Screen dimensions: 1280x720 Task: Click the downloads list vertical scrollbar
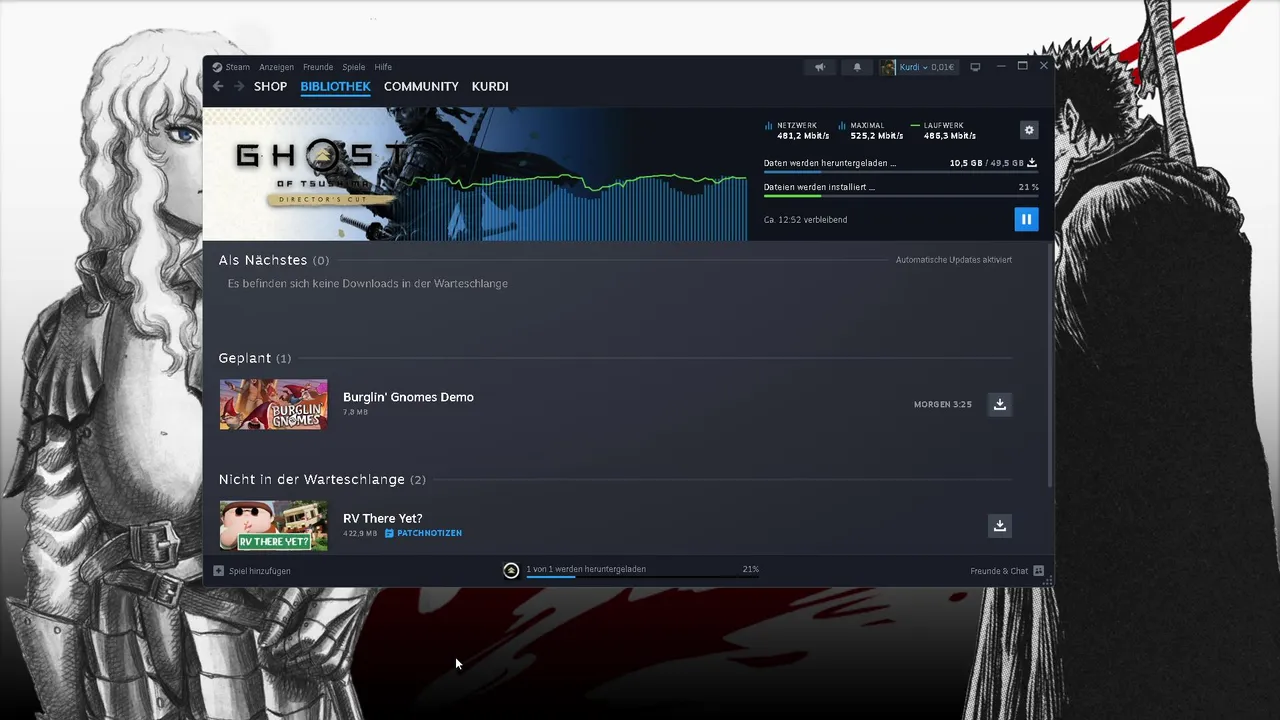point(1049,364)
